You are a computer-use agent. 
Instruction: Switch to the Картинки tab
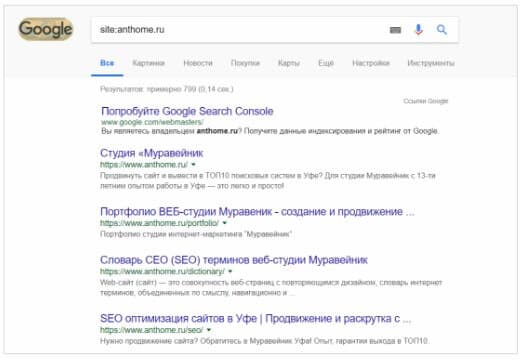(148, 63)
